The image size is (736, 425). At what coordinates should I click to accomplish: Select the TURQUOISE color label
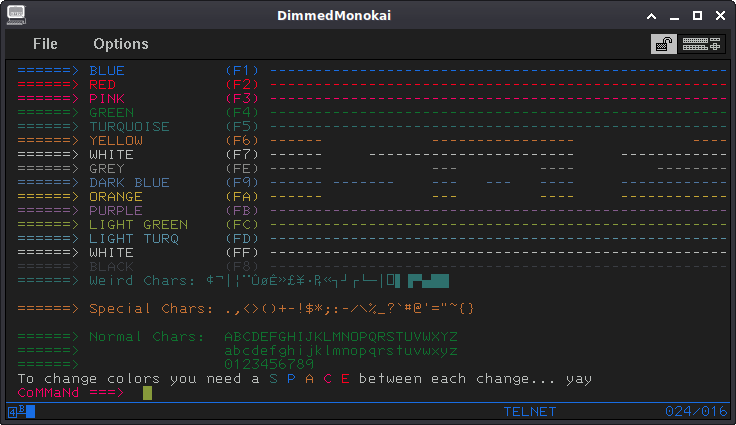click(x=130, y=127)
